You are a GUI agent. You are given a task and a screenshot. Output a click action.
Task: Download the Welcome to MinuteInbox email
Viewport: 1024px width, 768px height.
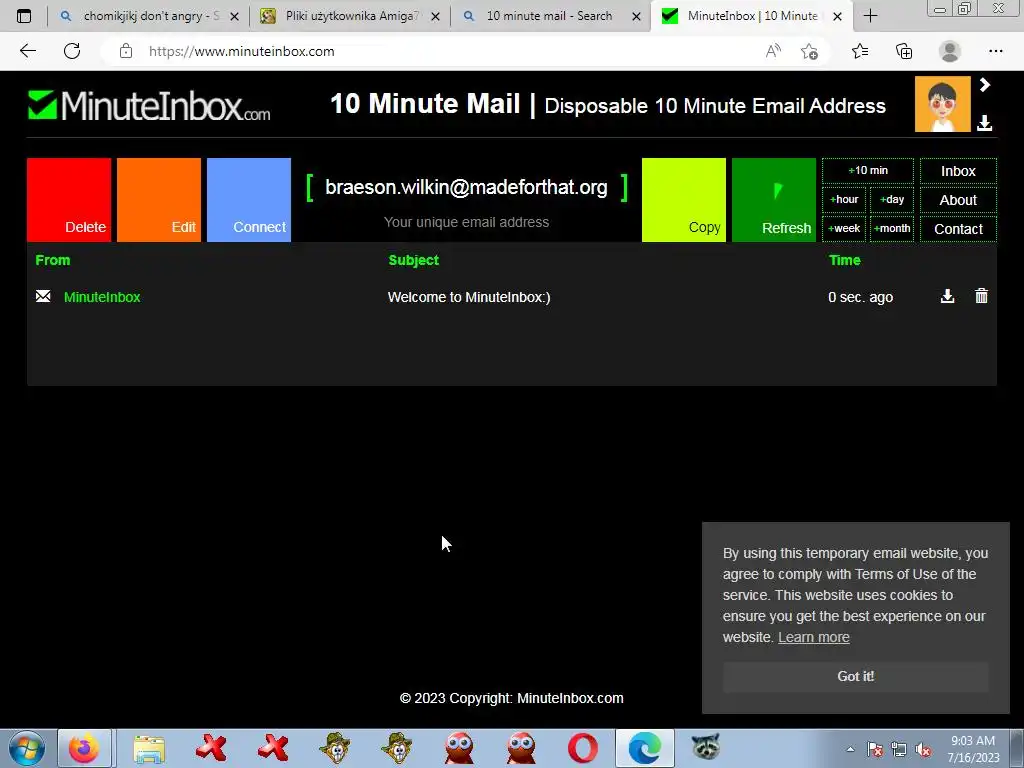coord(947,296)
